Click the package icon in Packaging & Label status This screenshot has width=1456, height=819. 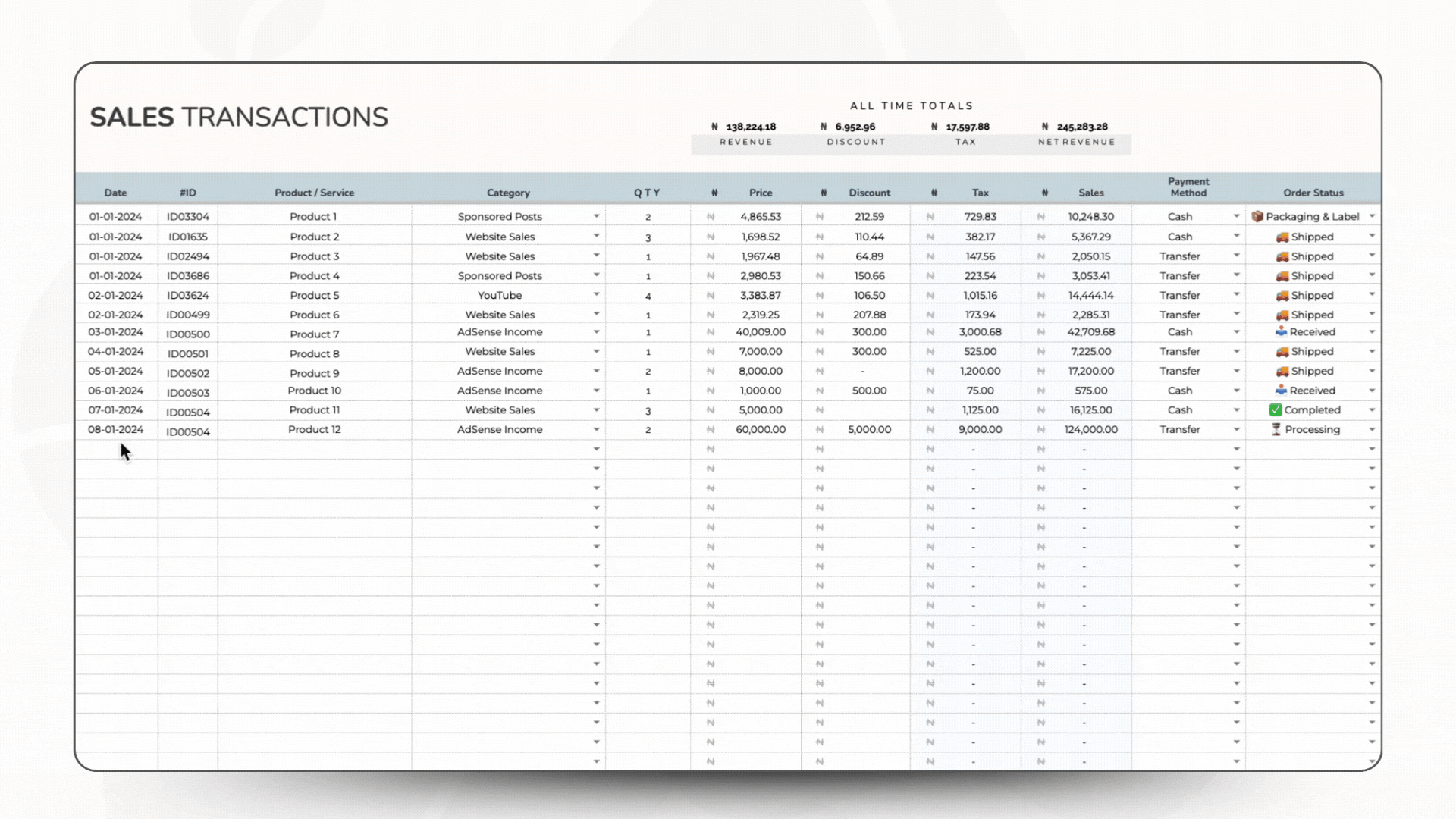pos(1257,217)
